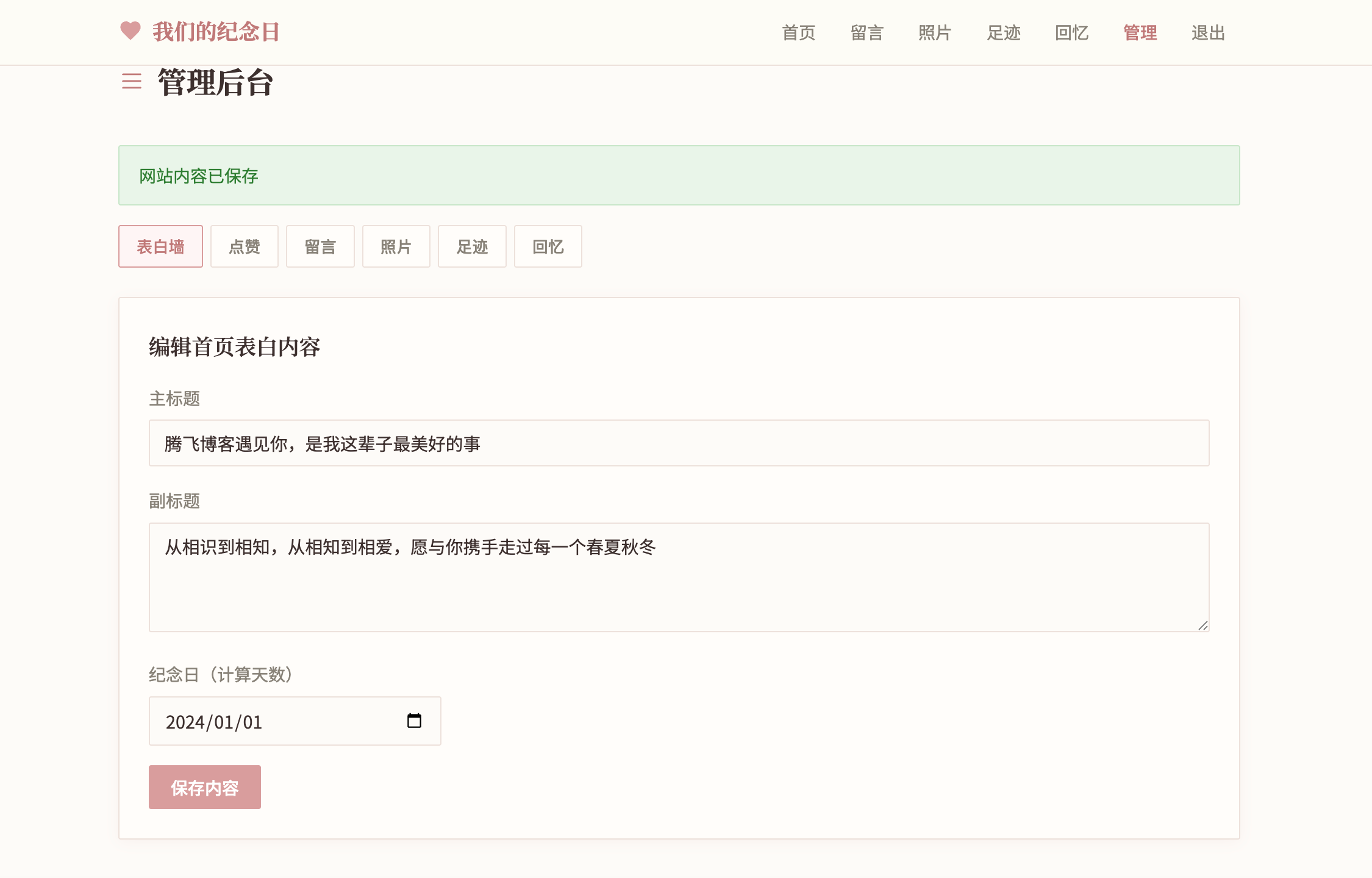Open 回忆 in top navigation
The image size is (1372, 878).
tap(1072, 33)
